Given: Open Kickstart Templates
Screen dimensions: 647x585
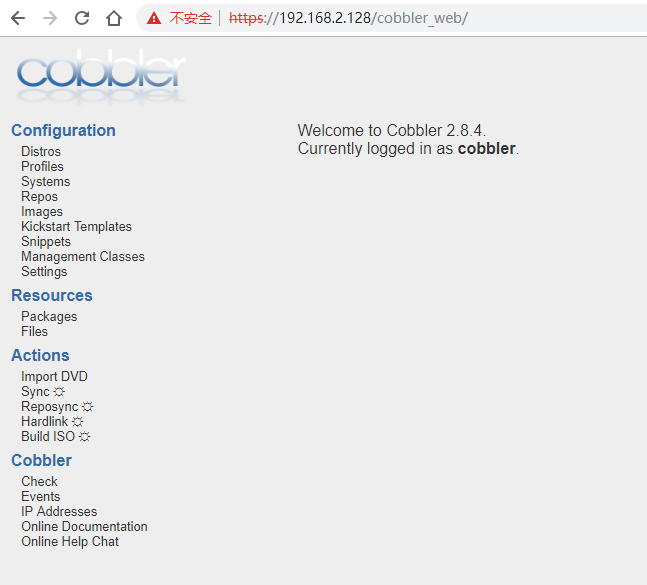Looking at the screenshot, I should tap(76, 226).
